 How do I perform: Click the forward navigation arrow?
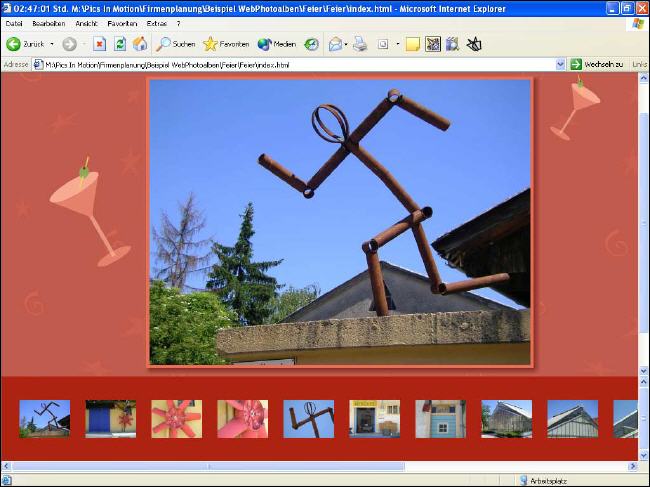click(68, 44)
